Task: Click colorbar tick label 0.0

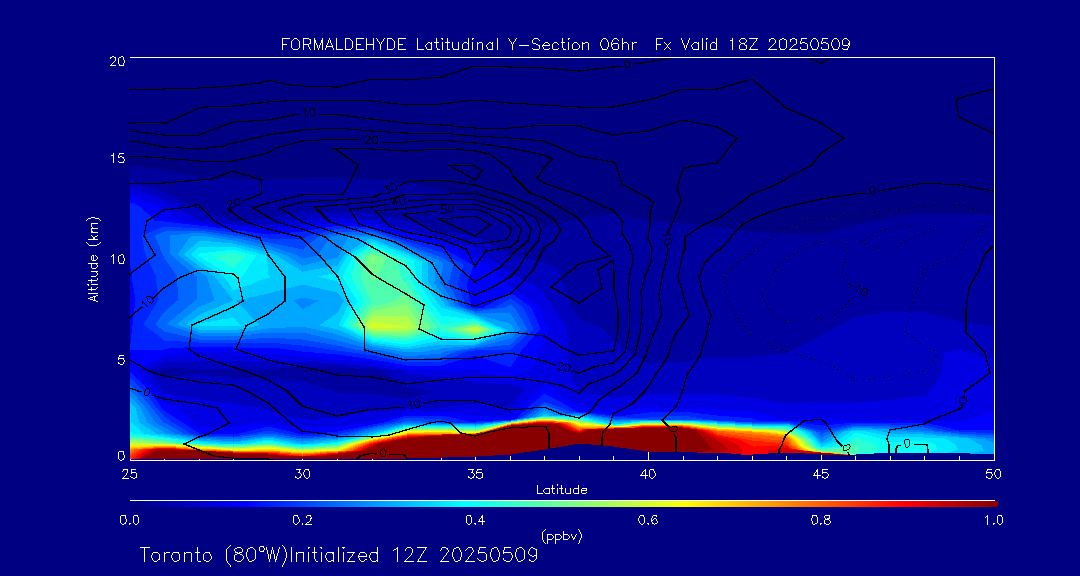Action: (x=129, y=520)
